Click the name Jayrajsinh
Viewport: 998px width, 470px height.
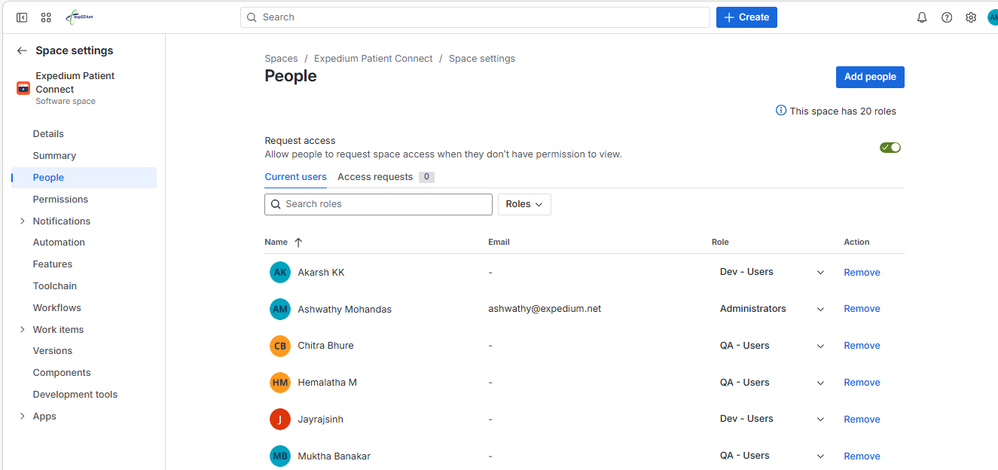321,420
